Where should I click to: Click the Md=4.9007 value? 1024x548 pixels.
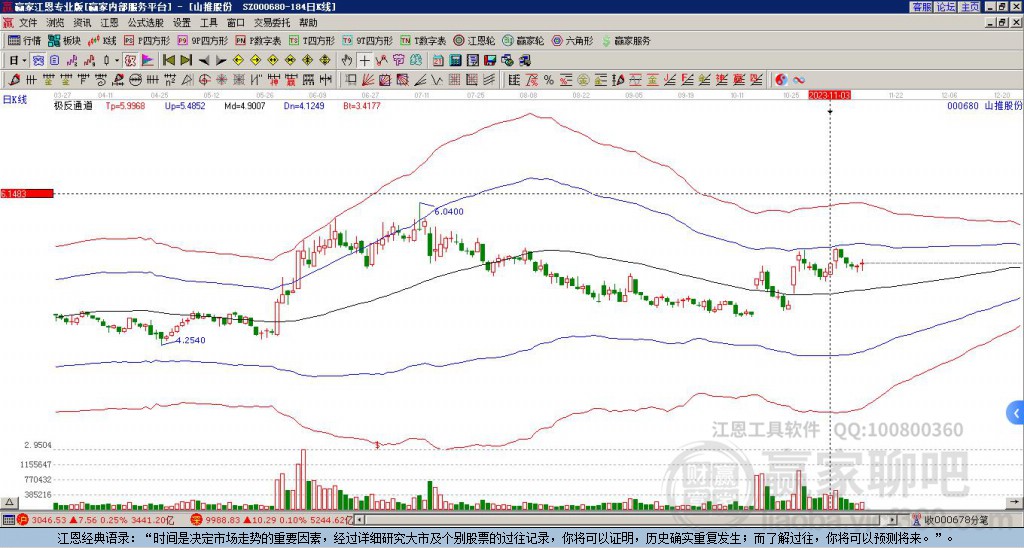click(x=244, y=105)
